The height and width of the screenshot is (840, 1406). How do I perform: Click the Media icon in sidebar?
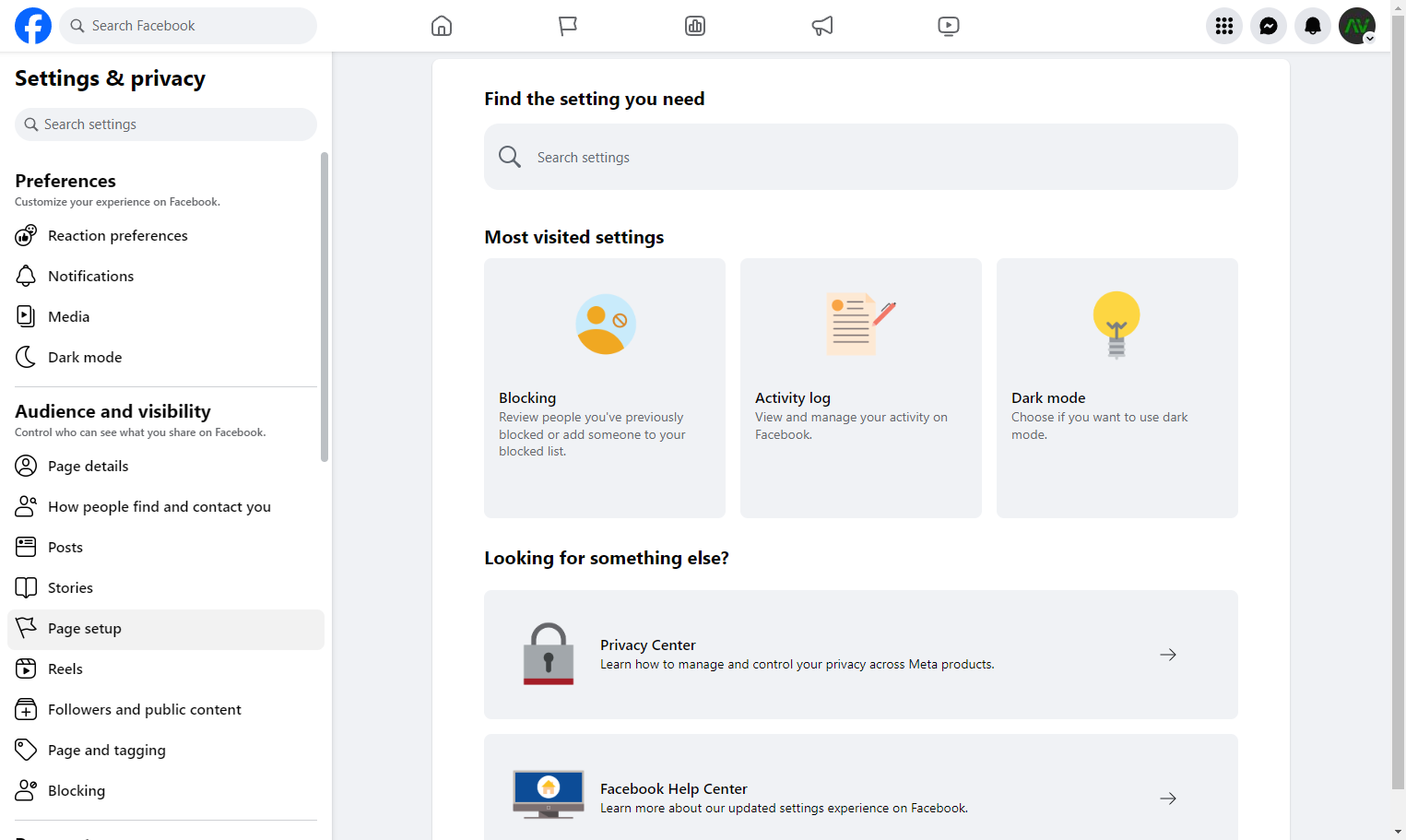(26, 316)
